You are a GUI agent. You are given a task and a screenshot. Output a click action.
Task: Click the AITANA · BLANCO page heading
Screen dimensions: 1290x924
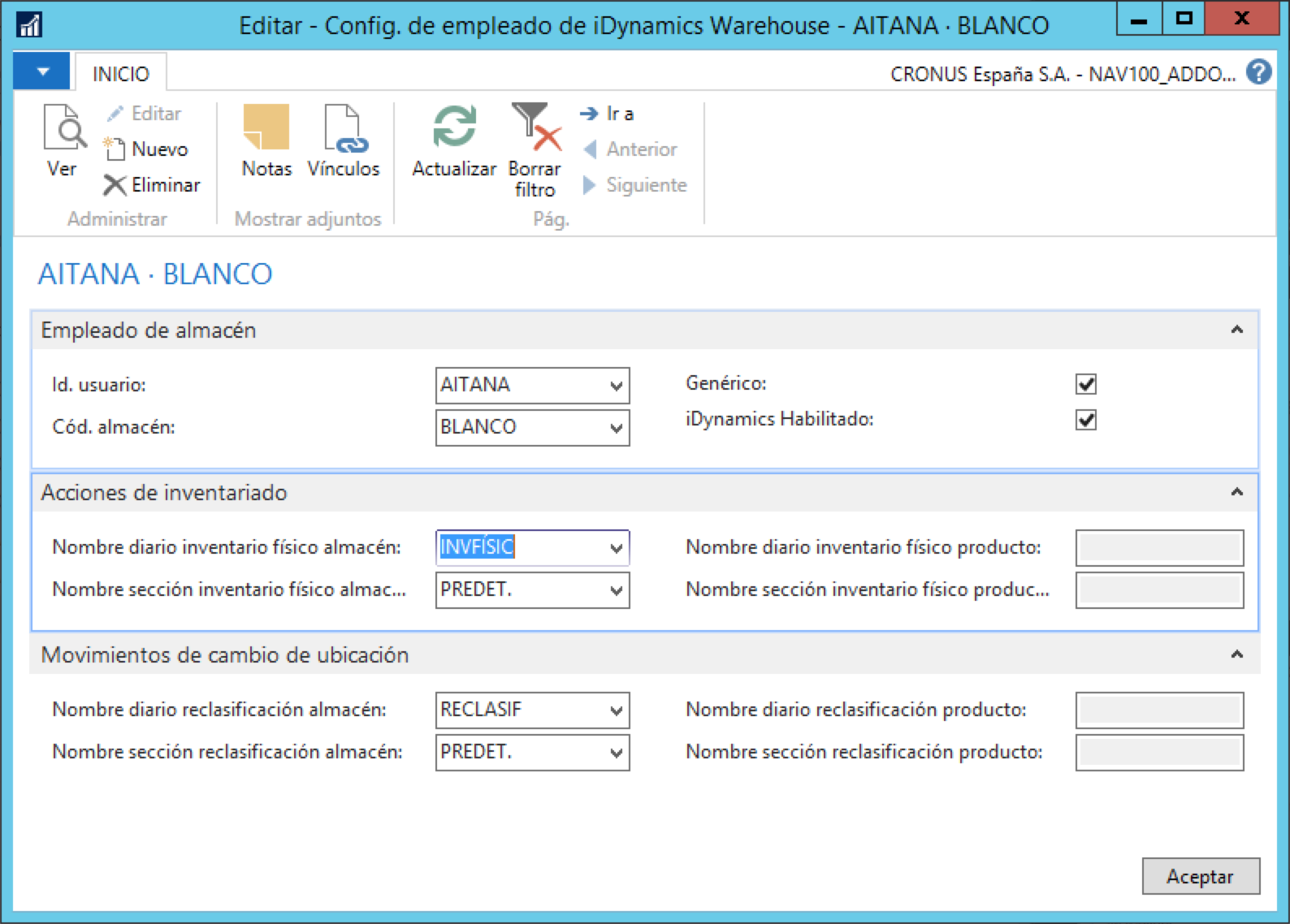(155, 274)
